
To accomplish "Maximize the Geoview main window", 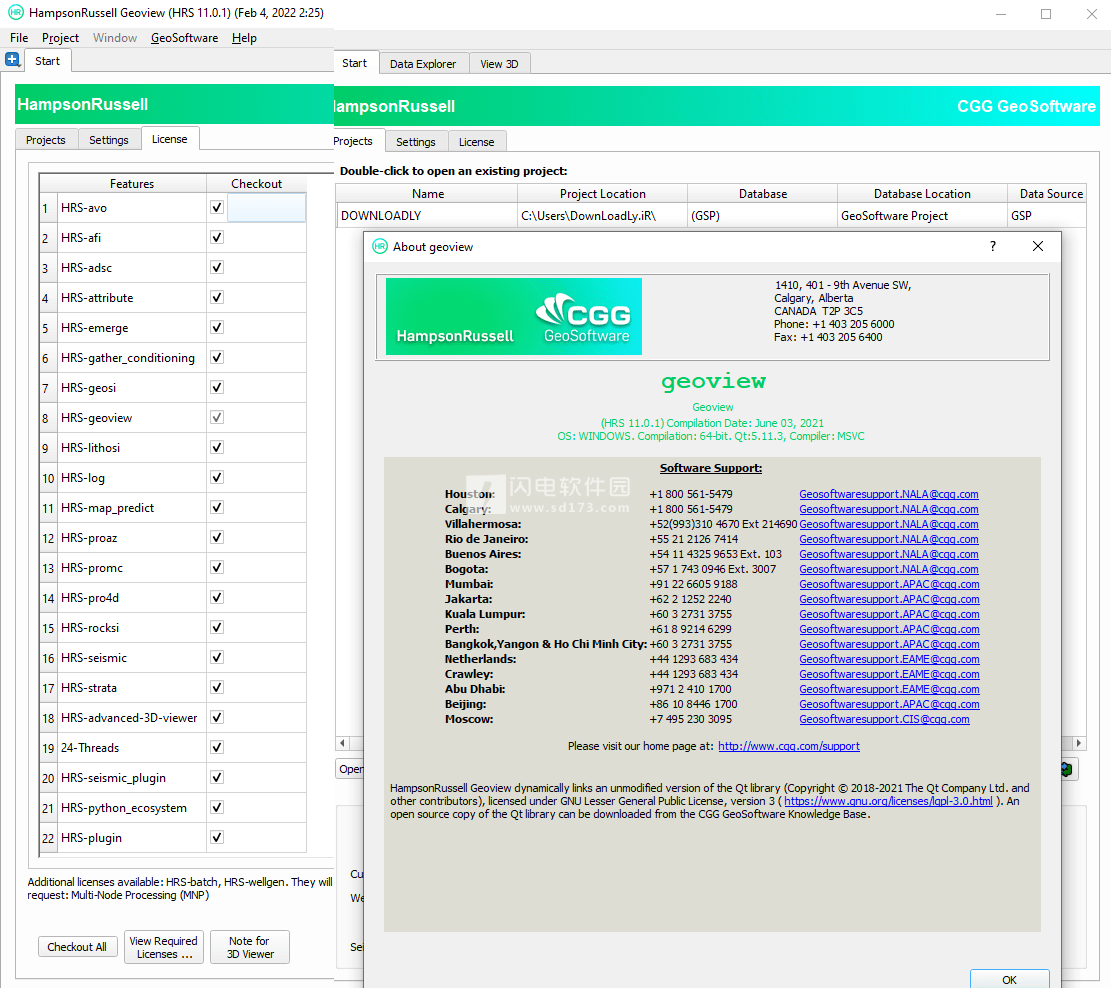I will click(1046, 13).
